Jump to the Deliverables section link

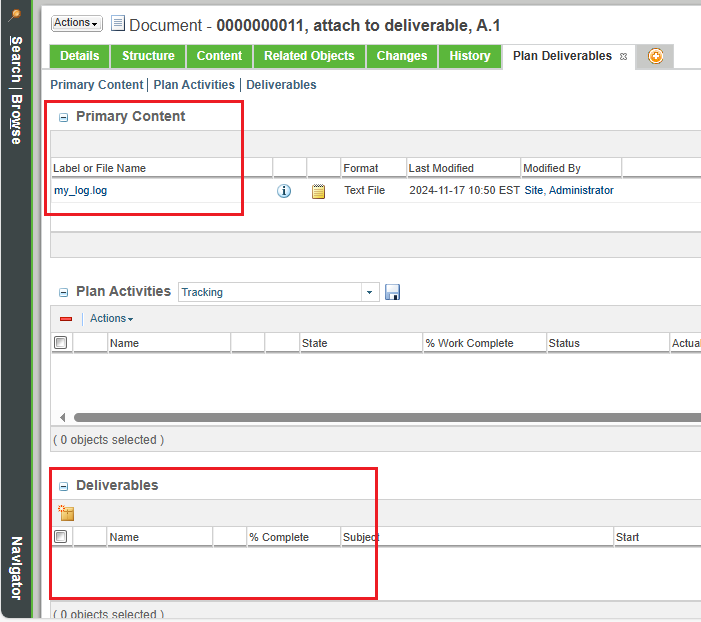[281, 85]
